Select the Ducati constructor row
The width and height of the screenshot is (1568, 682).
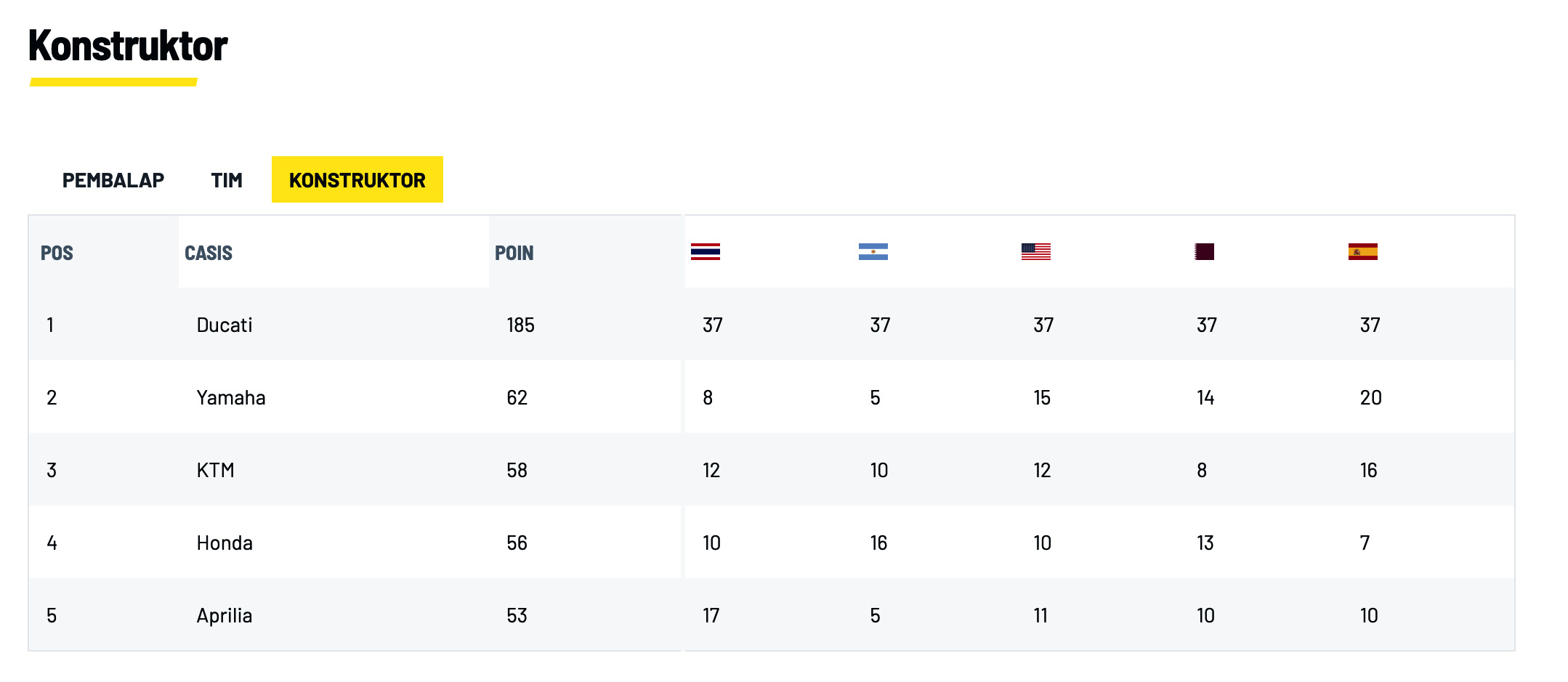772,325
